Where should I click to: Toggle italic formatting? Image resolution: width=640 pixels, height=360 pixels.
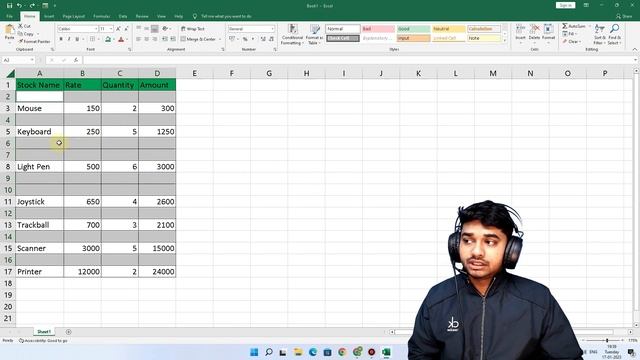point(69,39)
